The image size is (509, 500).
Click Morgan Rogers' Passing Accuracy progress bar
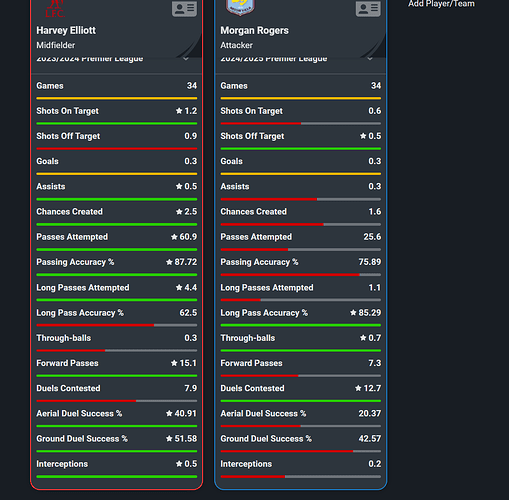(301, 275)
